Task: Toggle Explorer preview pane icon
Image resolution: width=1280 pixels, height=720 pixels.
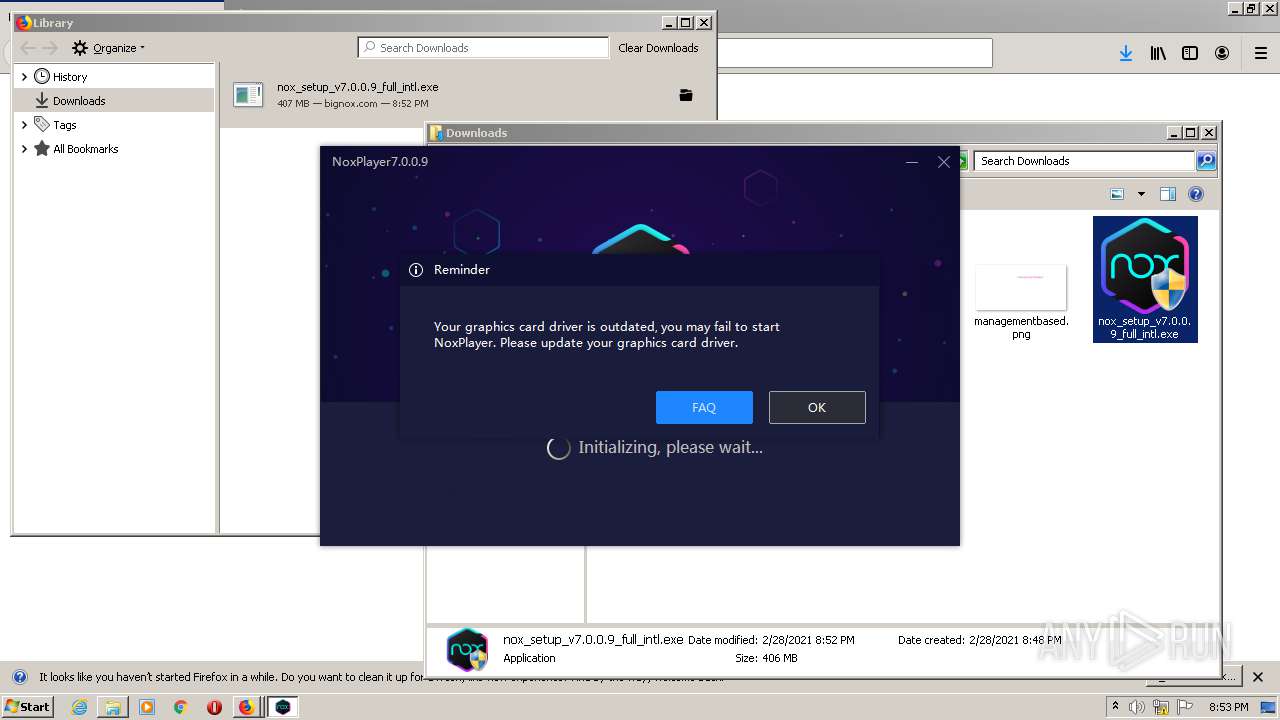Action: [1167, 194]
